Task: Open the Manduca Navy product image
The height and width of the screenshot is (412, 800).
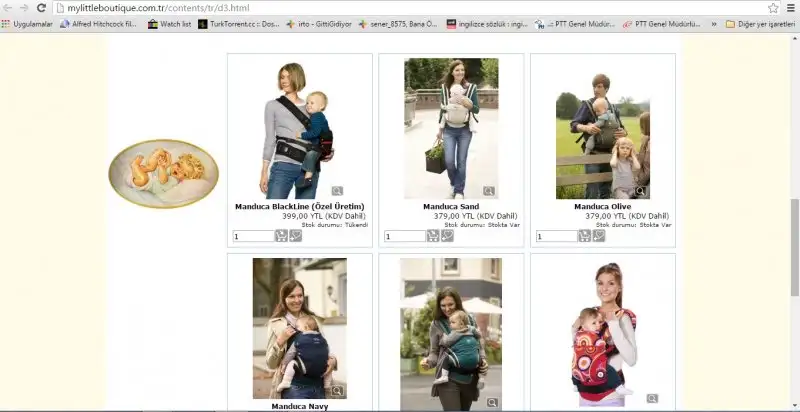Action: [x=299, y=328]
